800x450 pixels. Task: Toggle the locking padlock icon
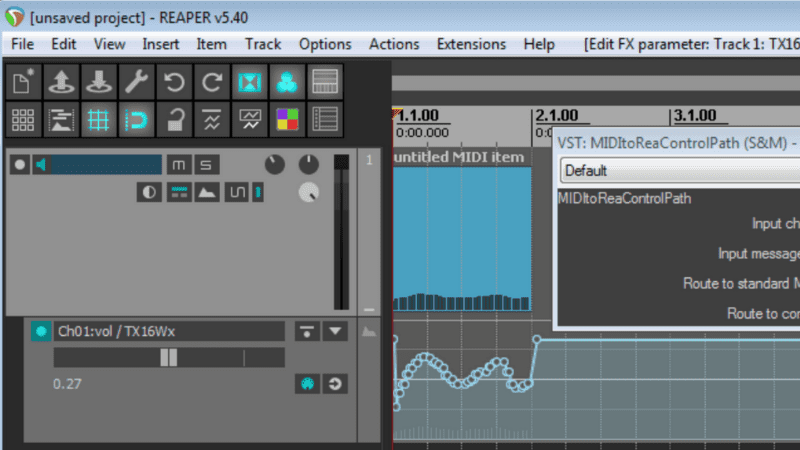174,120
